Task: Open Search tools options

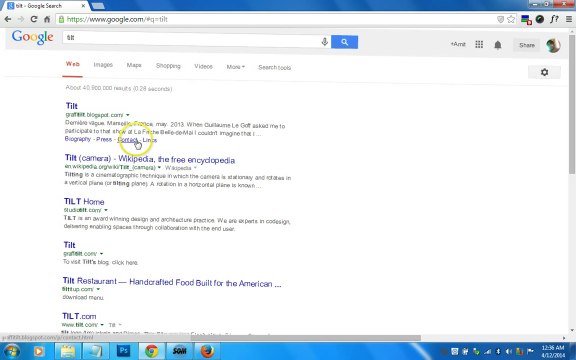Action: pyautogui.click(x=274, y=68)
